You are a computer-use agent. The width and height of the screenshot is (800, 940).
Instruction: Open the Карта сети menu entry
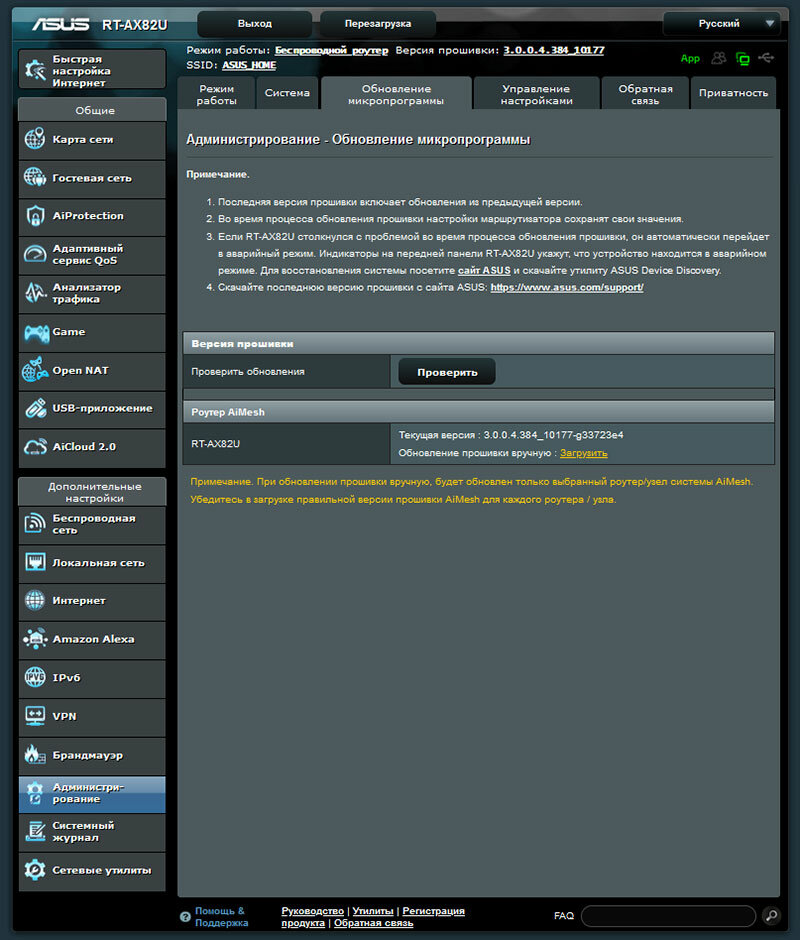(x=92, y=140)
